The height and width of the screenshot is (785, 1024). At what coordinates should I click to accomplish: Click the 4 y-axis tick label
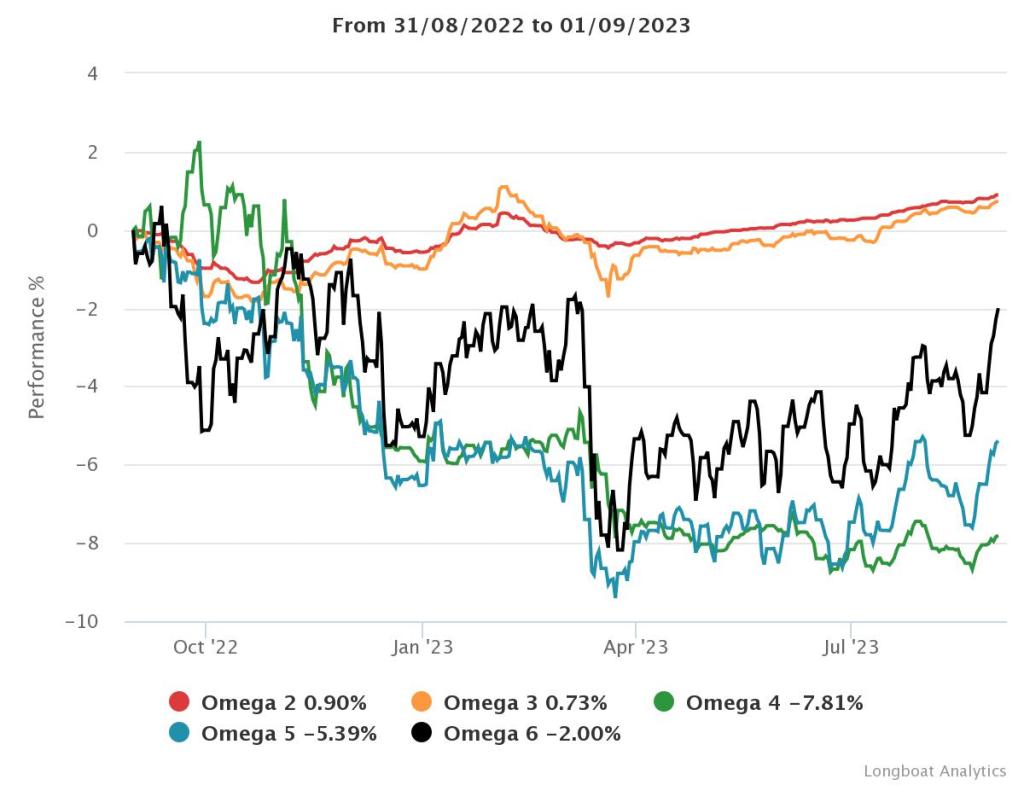pyautogui.click(x=92, y=74)
